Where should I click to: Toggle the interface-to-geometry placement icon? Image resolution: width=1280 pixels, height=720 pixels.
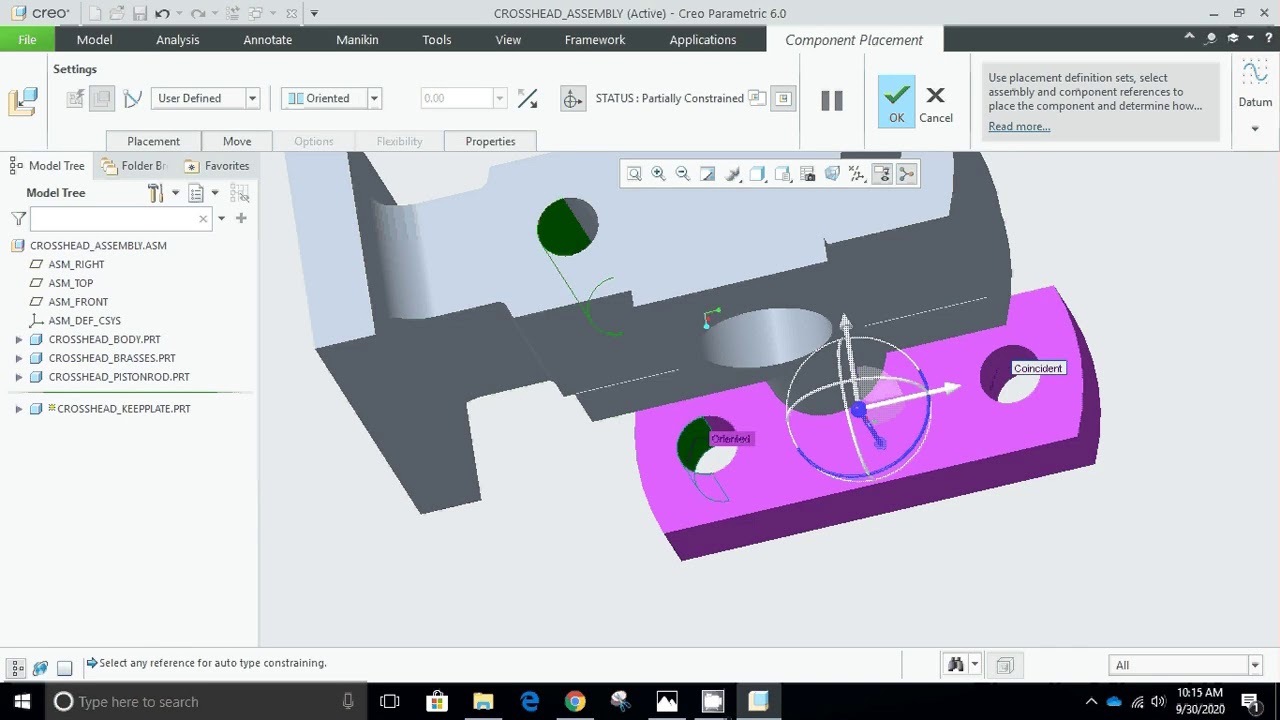(x=75, y=98)
